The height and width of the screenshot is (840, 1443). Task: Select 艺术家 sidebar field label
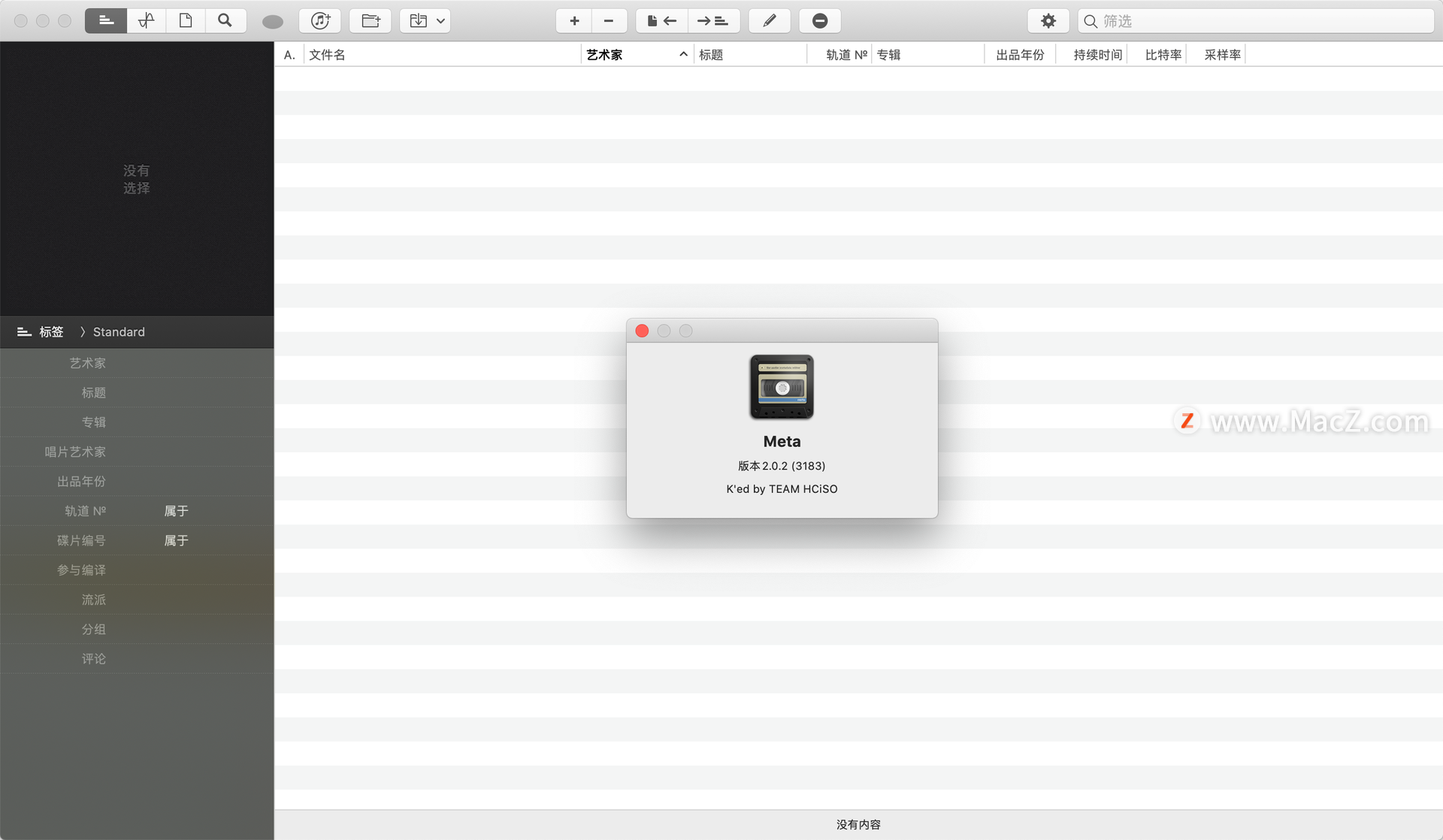tap(88, 362)
